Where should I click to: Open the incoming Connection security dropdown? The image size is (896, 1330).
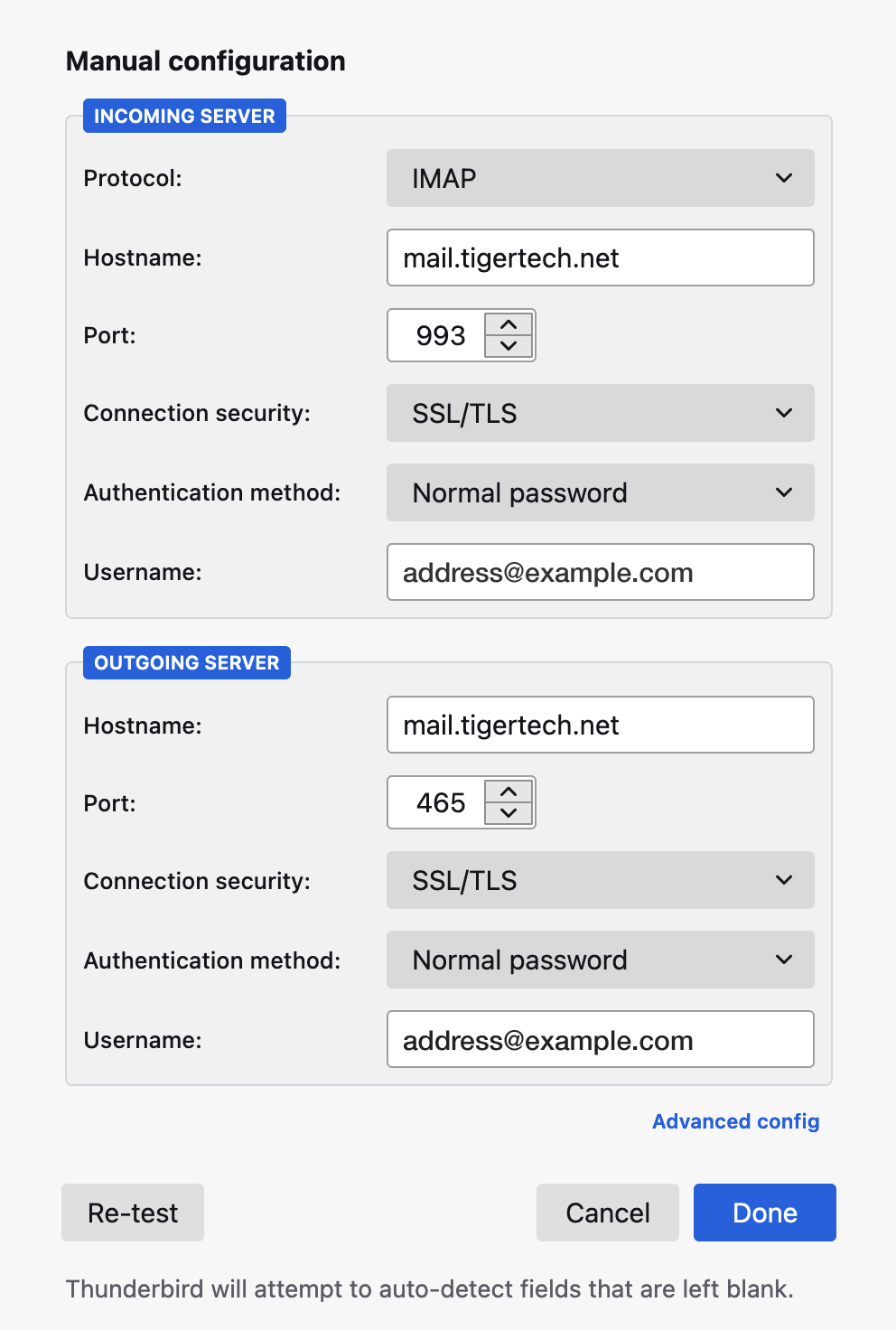(x=600, y=413)
